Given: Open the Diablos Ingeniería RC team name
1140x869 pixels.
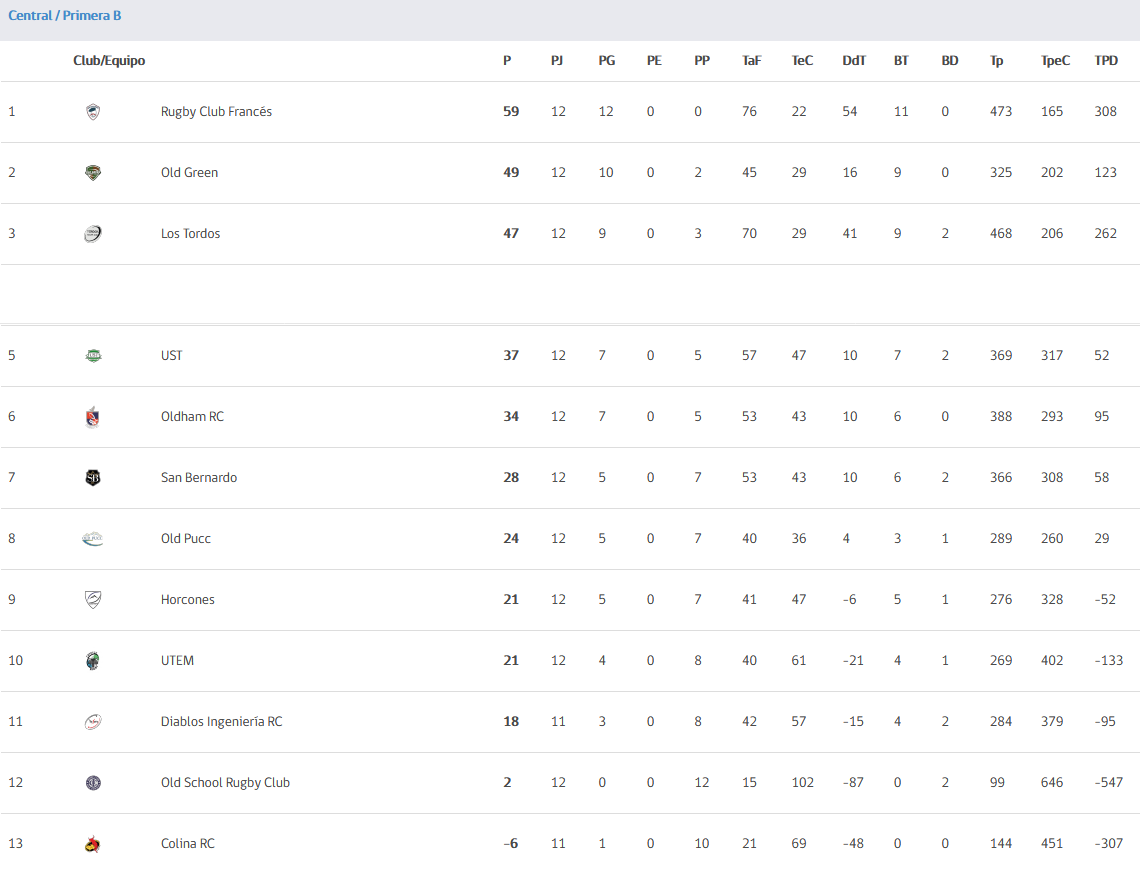Looking at the screenshot, I should [222, 721].
